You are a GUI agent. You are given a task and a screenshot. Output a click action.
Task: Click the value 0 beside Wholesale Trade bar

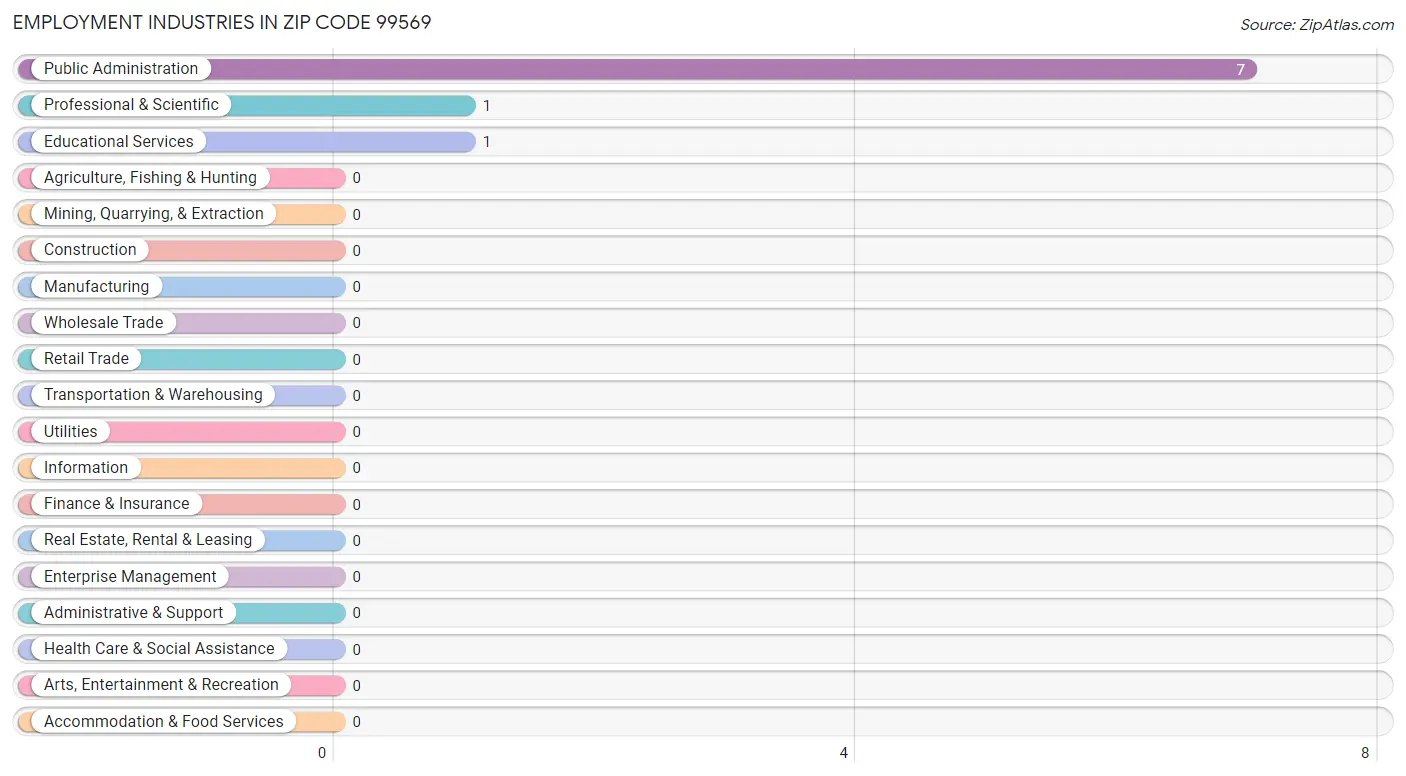[357, 323]
